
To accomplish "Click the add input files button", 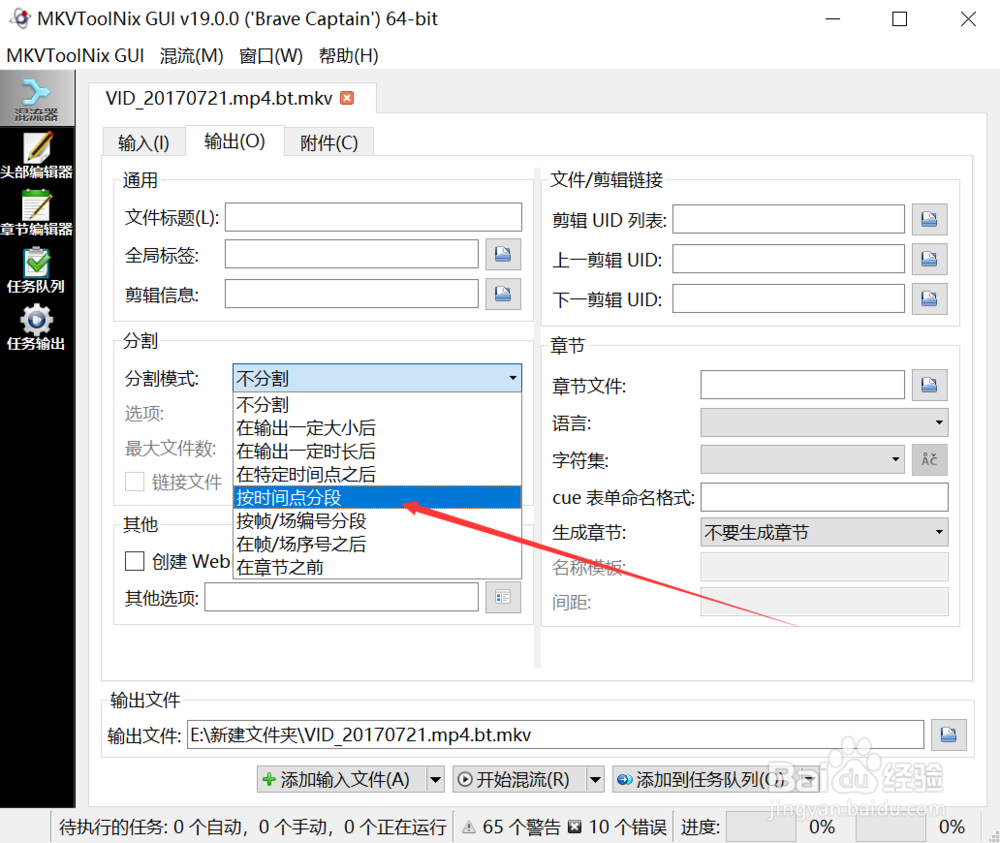I will (342, 779).
